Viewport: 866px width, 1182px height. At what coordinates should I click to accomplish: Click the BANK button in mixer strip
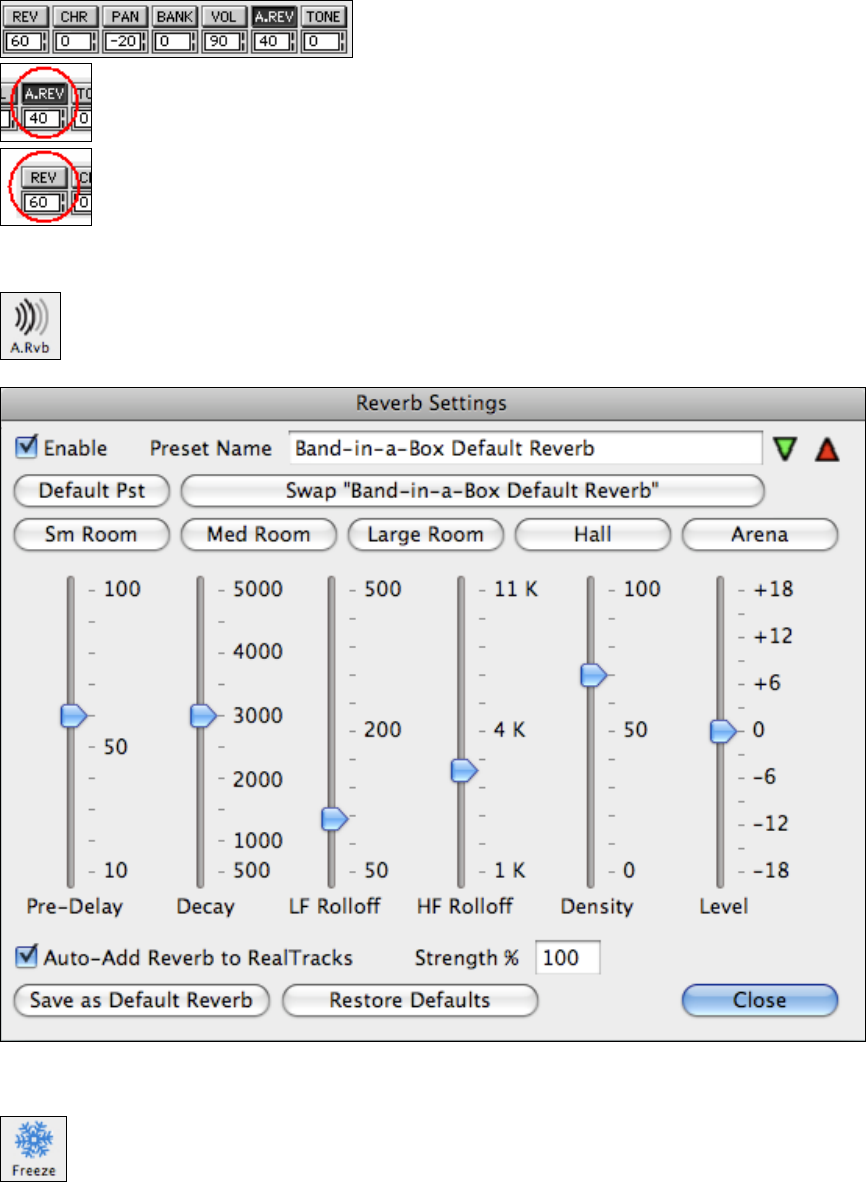(x=174, y=17)
